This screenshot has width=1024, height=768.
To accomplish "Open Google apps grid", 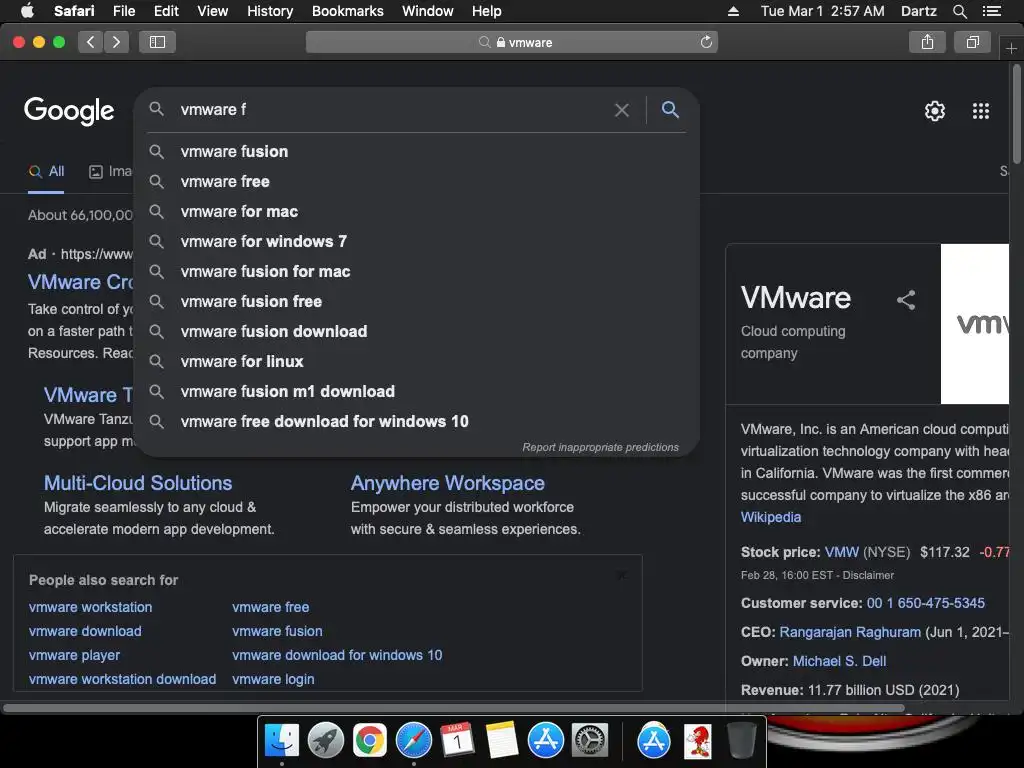I will coord(980,111).
